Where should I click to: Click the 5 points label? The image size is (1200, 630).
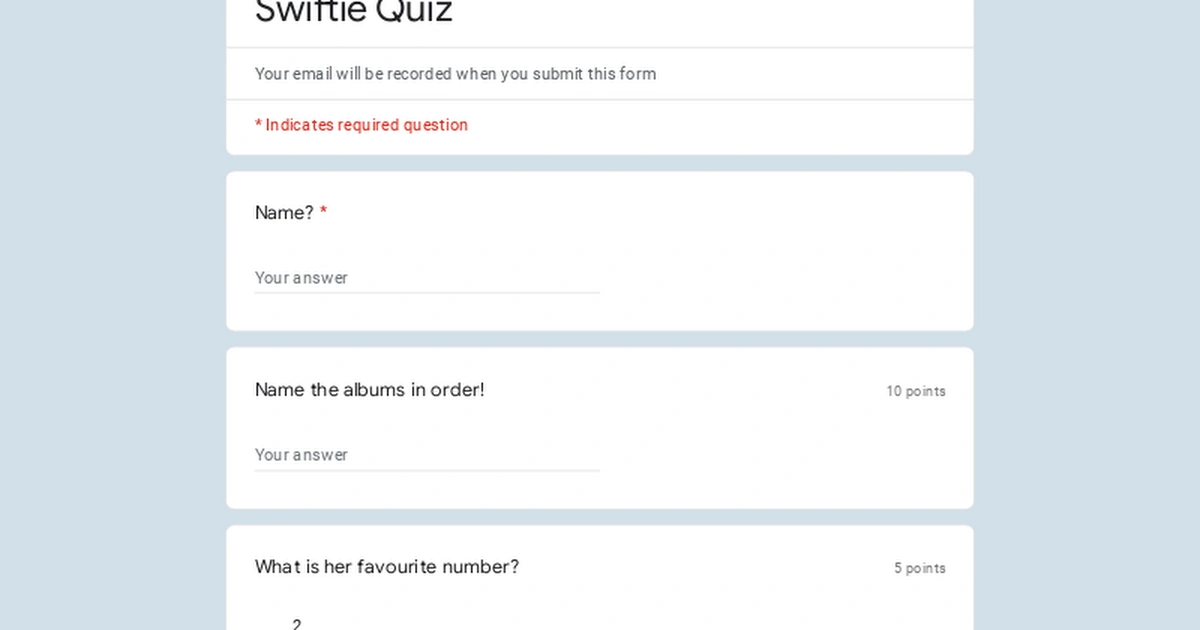click(x=918, y=568)
